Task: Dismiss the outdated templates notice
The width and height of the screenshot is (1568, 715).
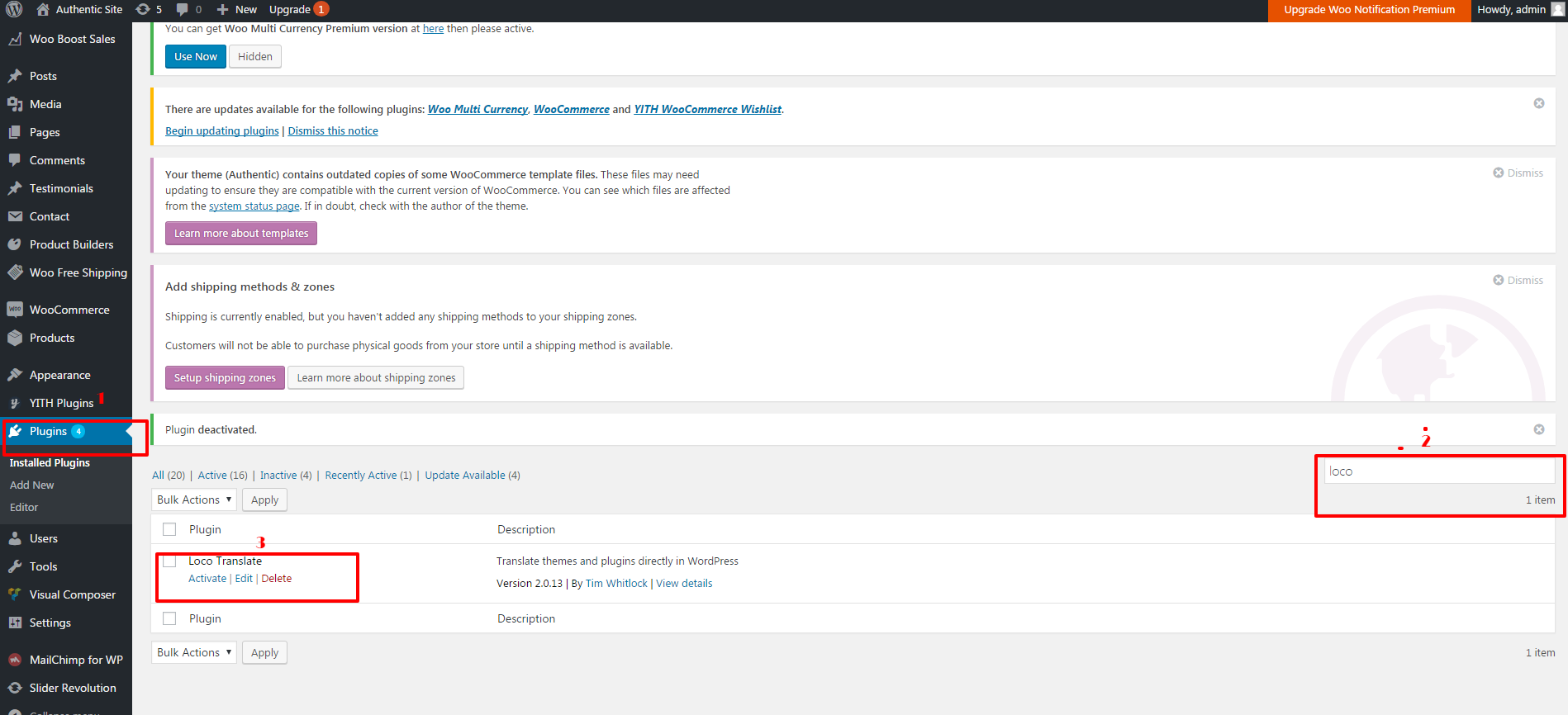Action: [1518, 173]
